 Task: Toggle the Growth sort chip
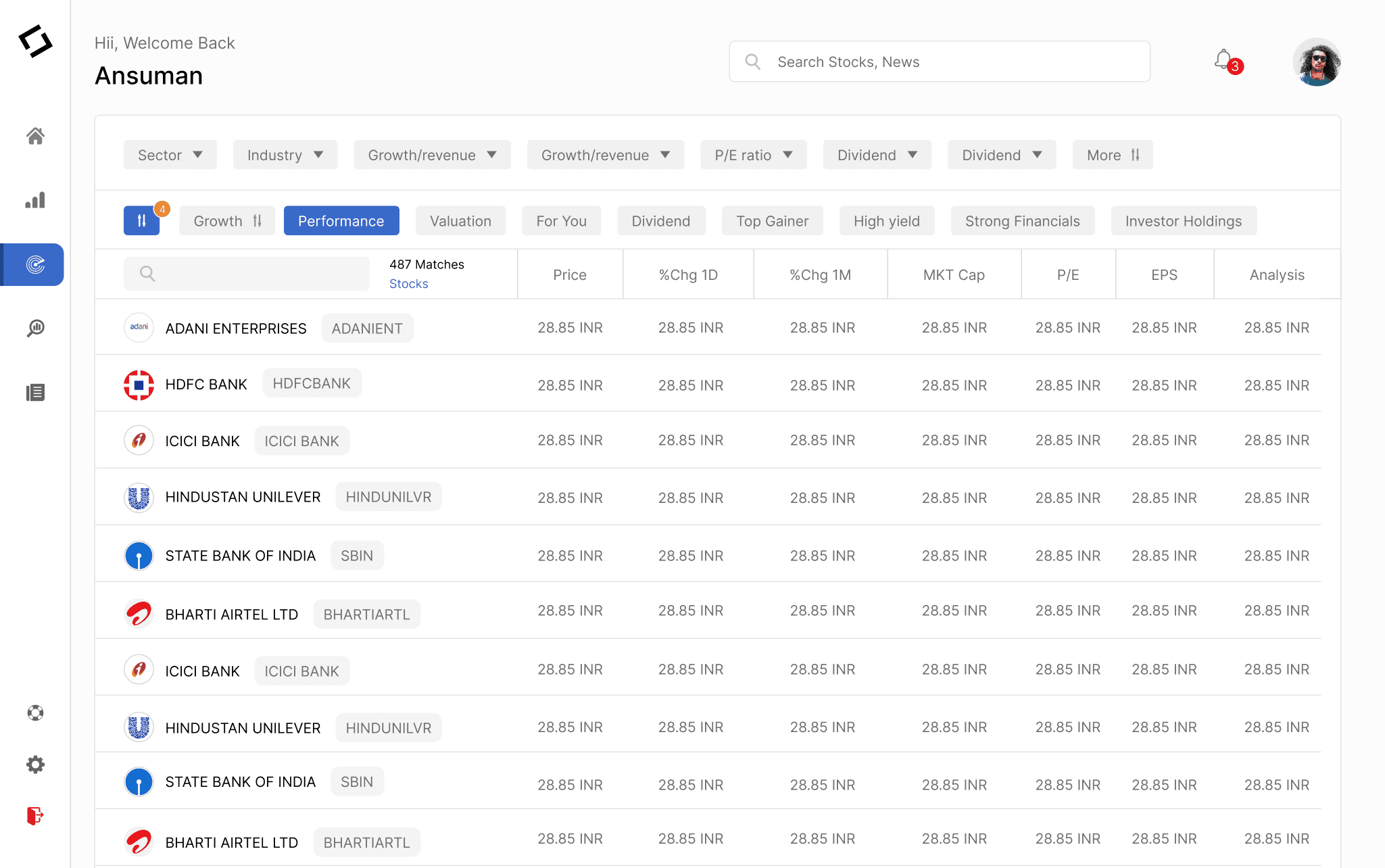(227, 221)
